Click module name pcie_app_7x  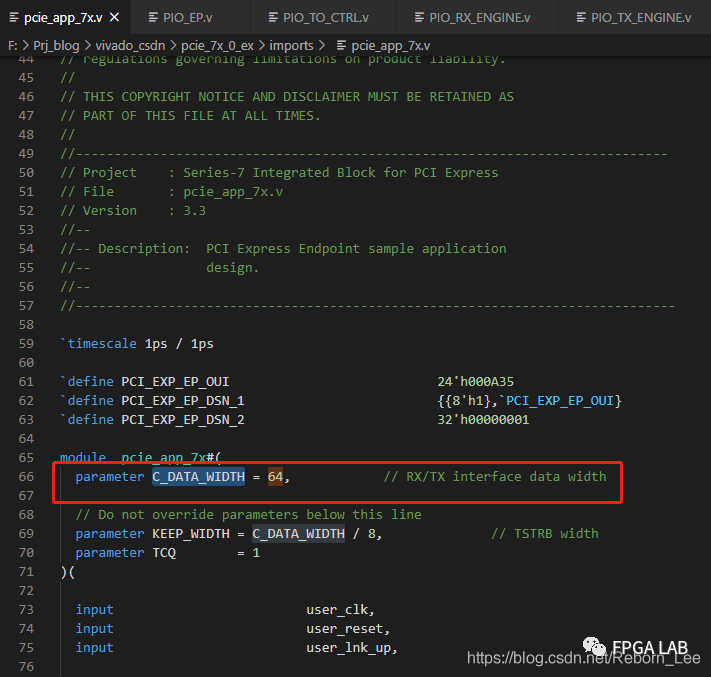click(x=164, y=457)
